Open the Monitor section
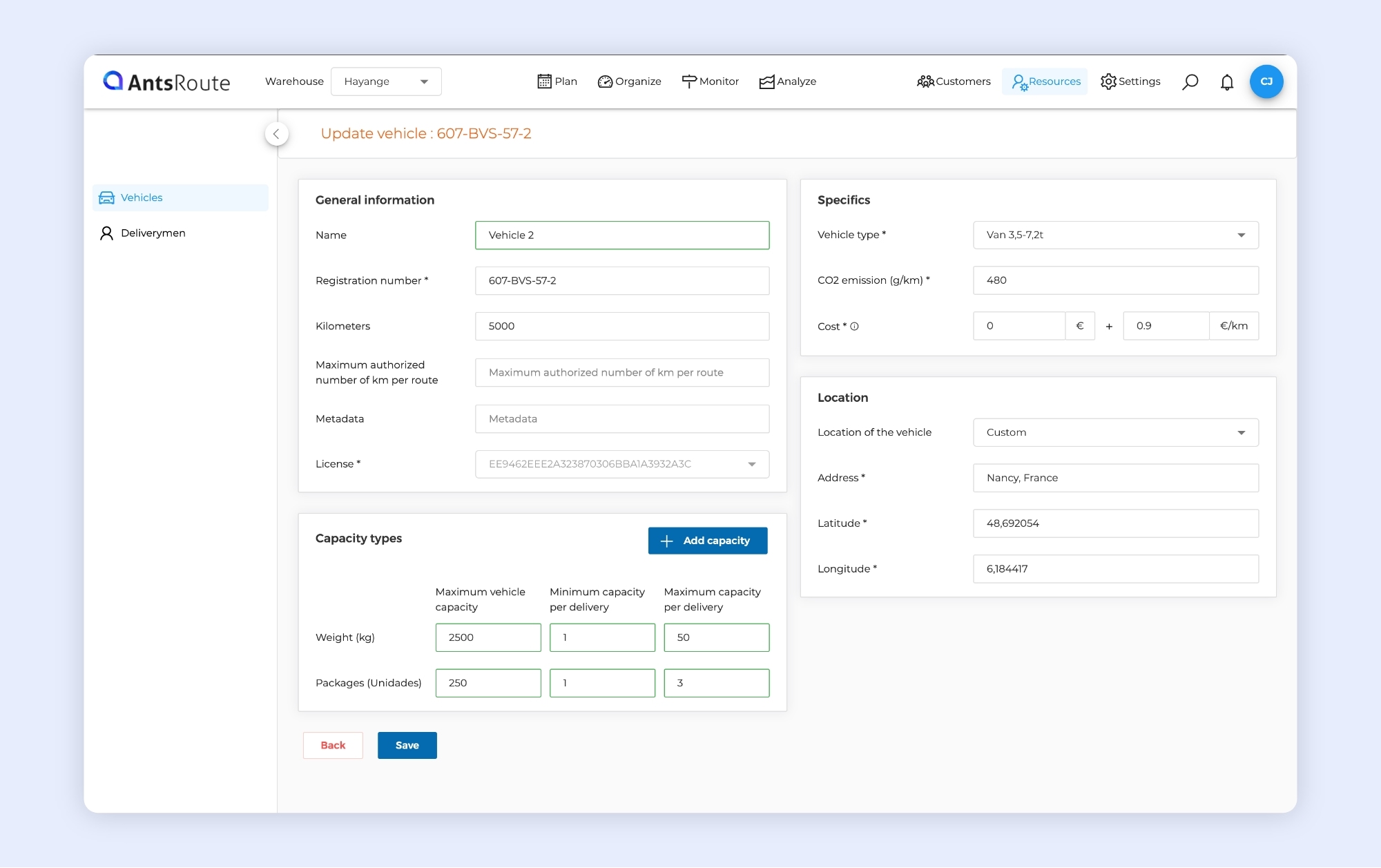Image resolution: width=1381 pixels, height=868 pixels. point(710,81)
